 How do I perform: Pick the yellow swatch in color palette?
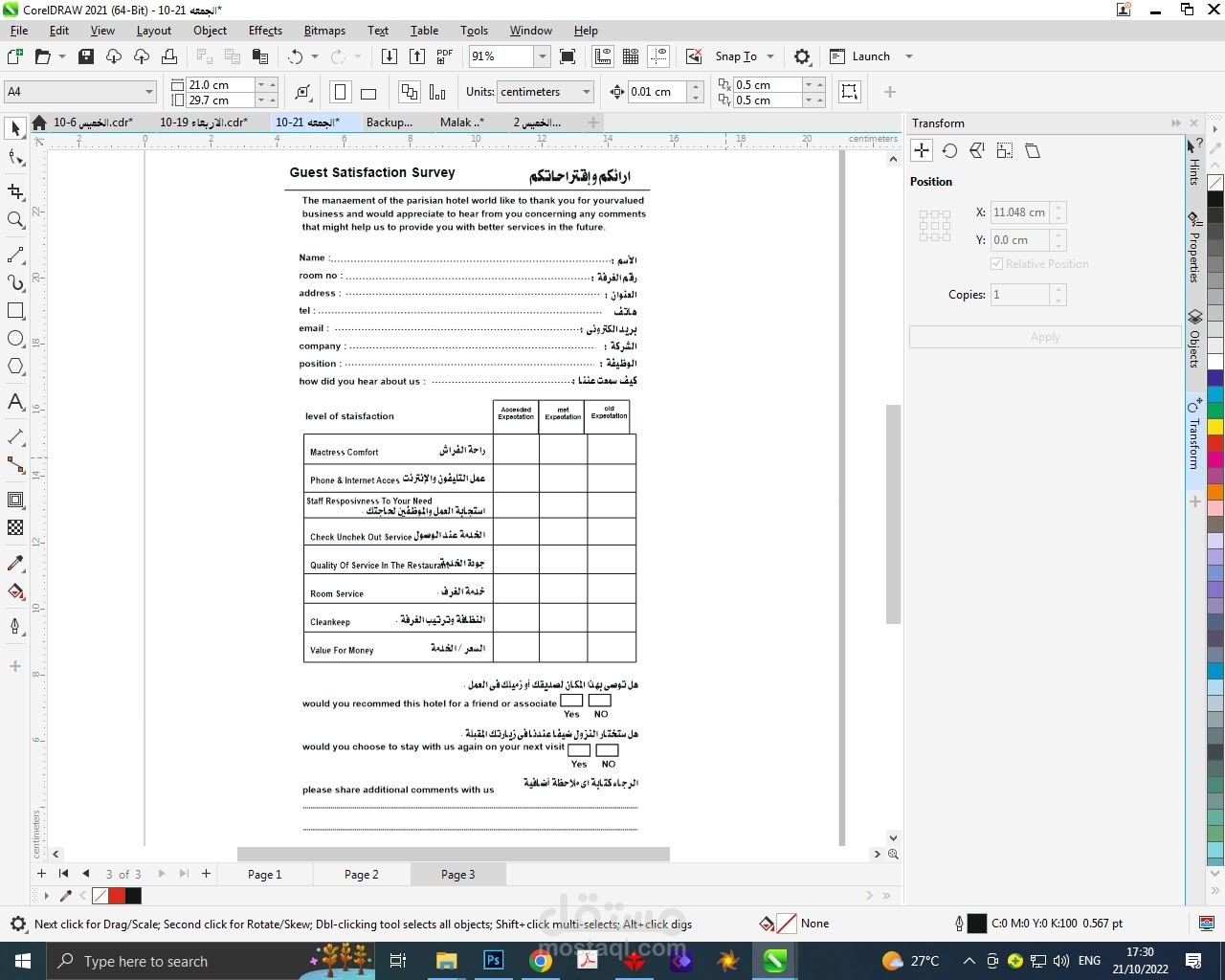pos(1215,426)
